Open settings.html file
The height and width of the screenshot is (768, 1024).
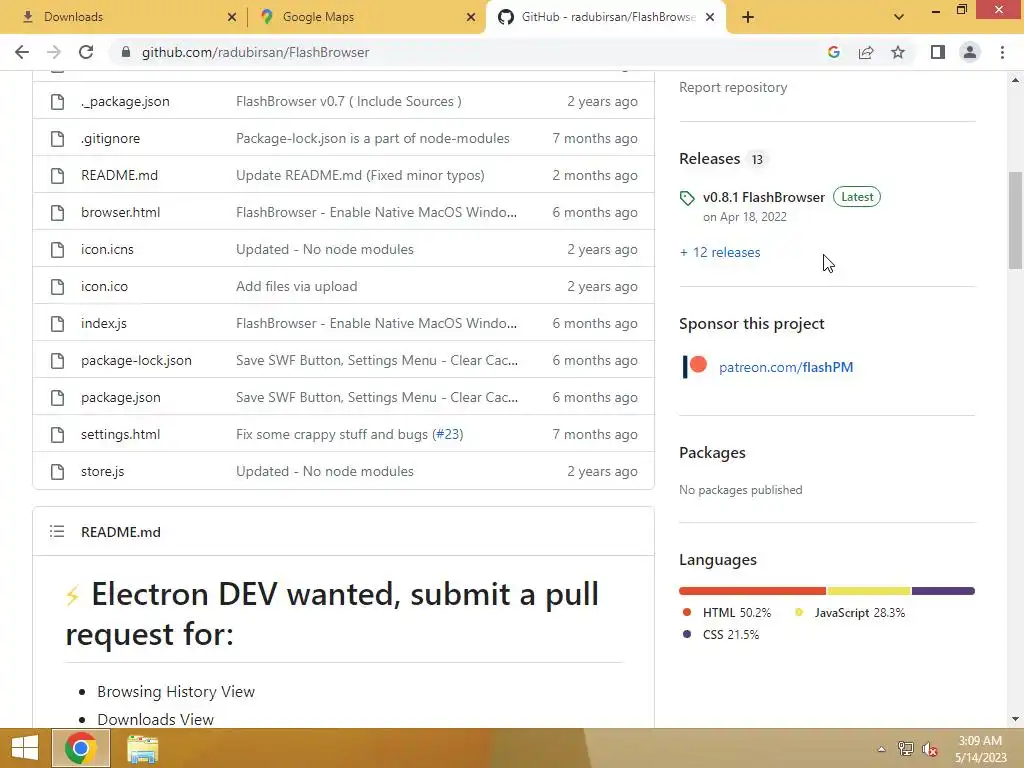(120, 434)
